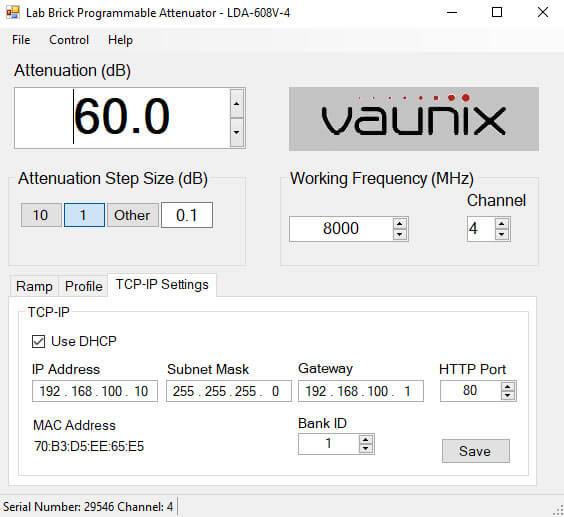Save the TCP-IP settings
The height and width of the screenshot is (517, 564).
click(476, 451)
